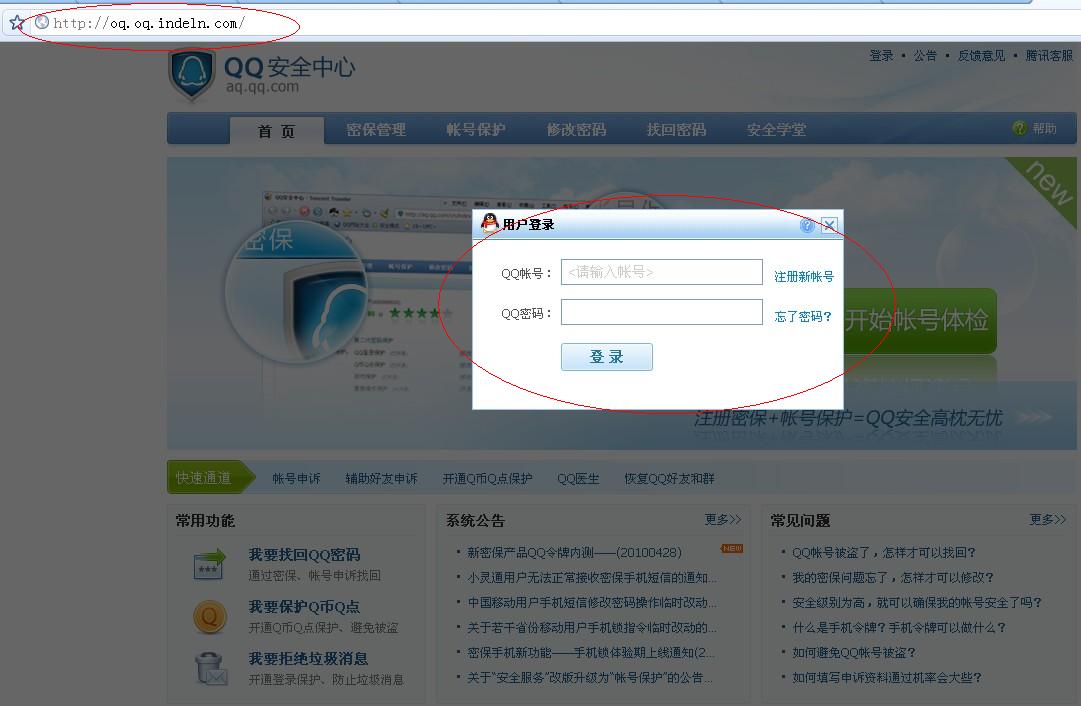The height and width of the screenshot is (706, 1081).
Task: Focus the QQ帐号 input field
Action: [661, 272]
